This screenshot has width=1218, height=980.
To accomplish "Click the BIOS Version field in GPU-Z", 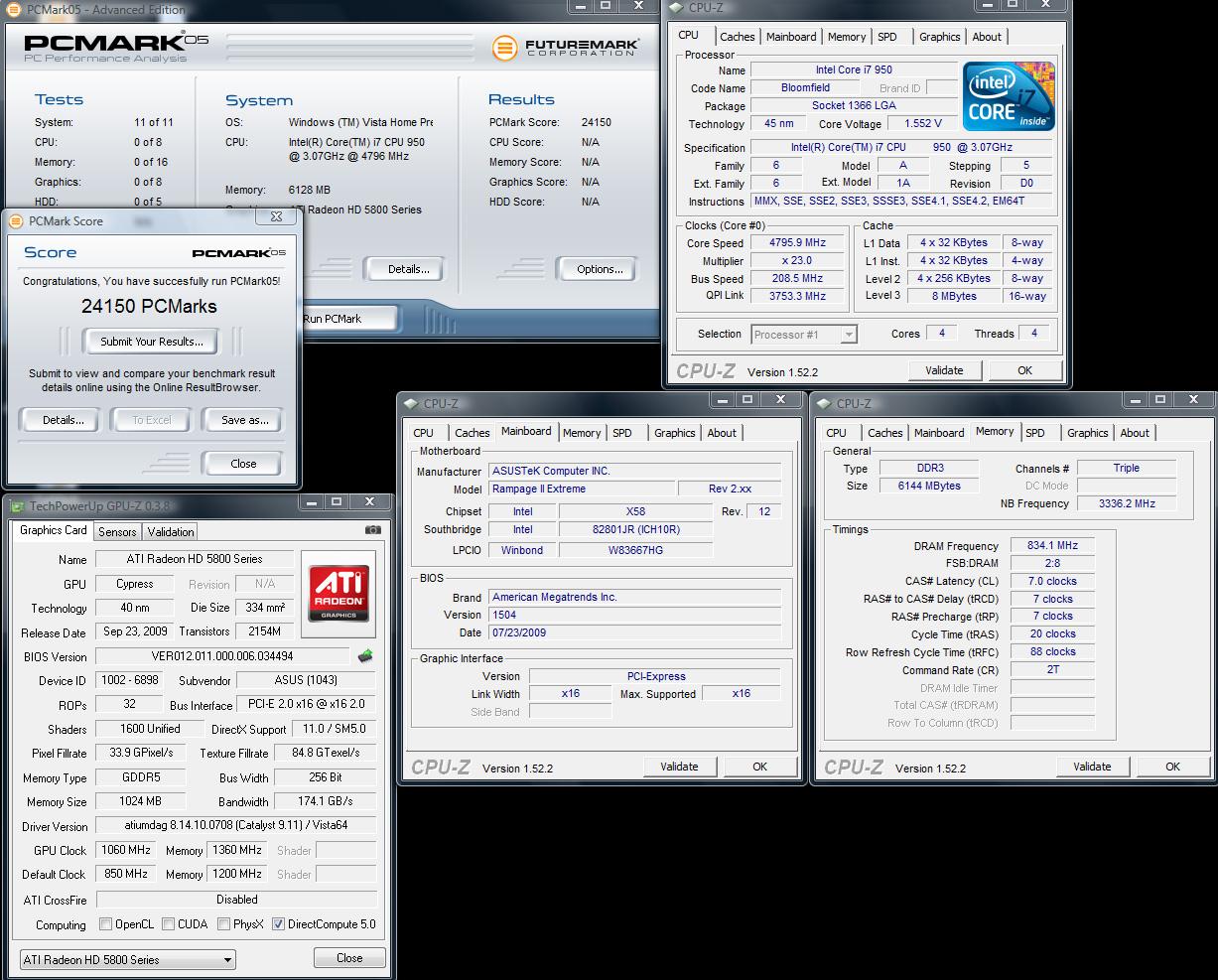I will pos(222,656).
